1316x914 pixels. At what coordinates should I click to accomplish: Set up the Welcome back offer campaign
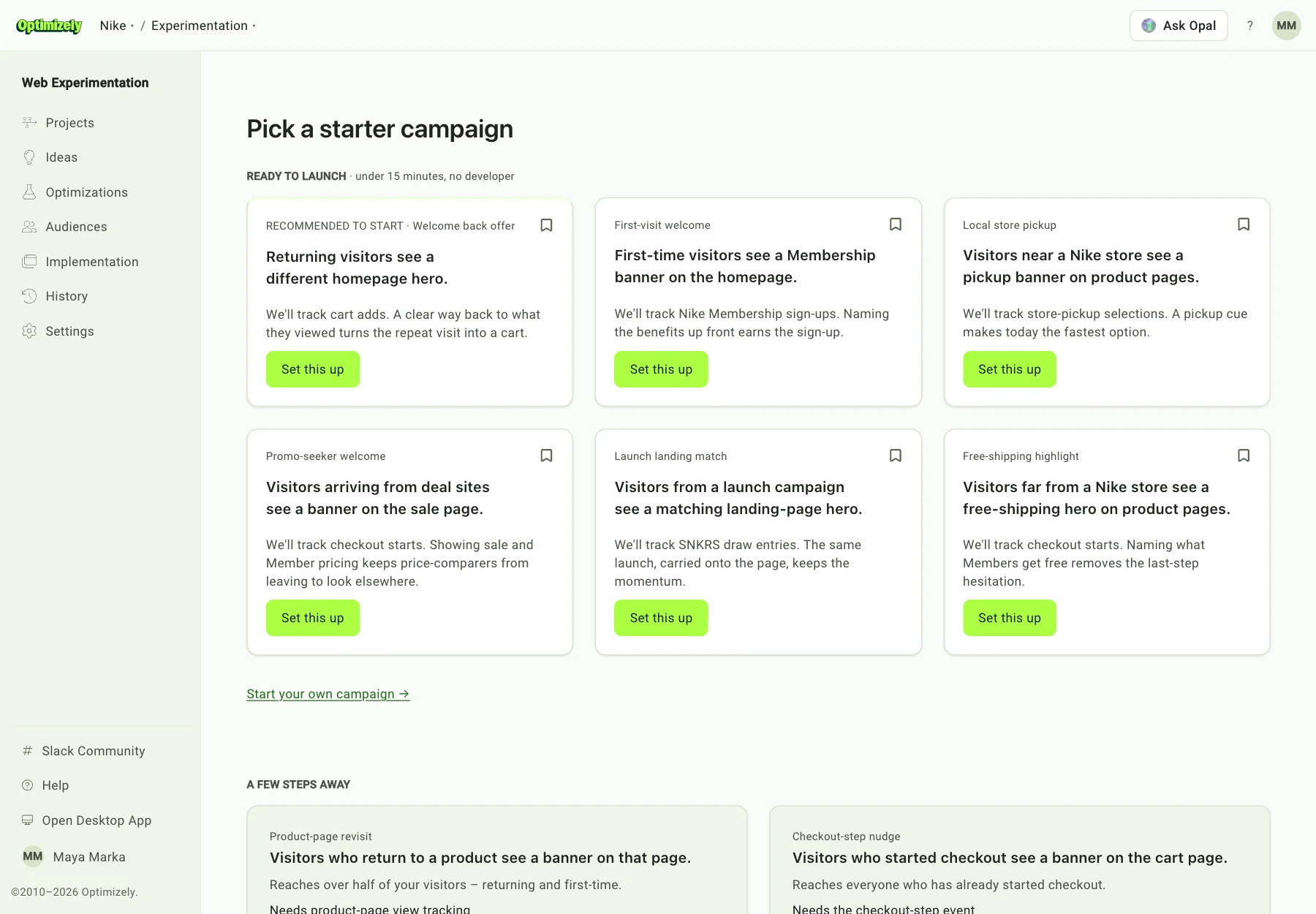313,369
